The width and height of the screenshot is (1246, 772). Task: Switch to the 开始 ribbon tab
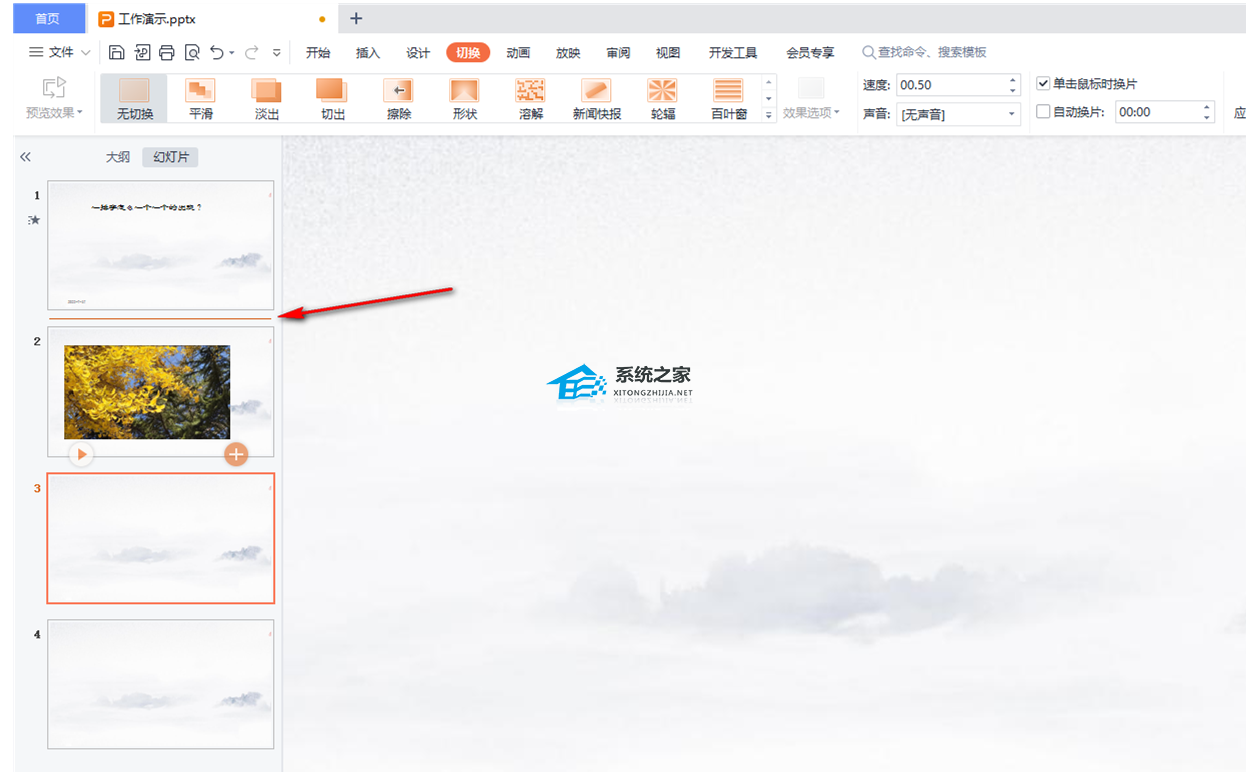tap(318, 53)
